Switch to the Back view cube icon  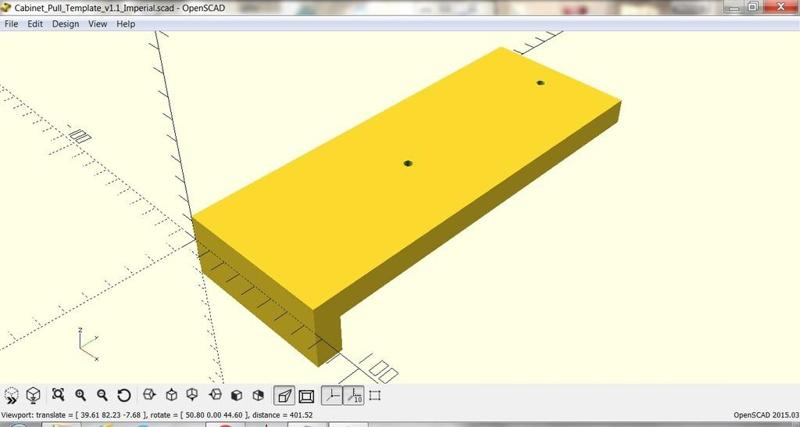point(258,395)
